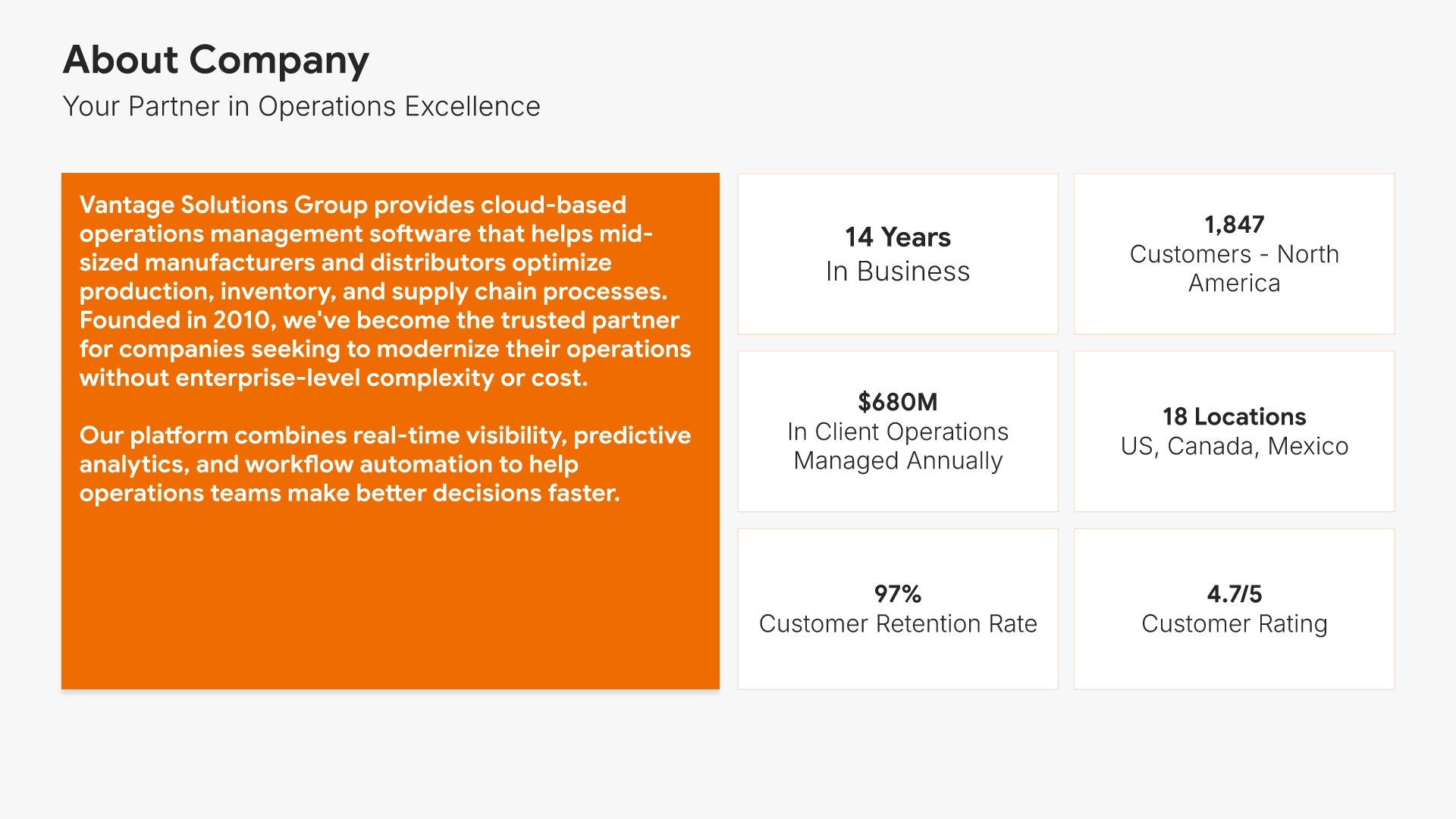Select the "14 Years" stat heading
Image resolution: width=1456 pixels, height=819 pixels.
(x=897, y=237)
